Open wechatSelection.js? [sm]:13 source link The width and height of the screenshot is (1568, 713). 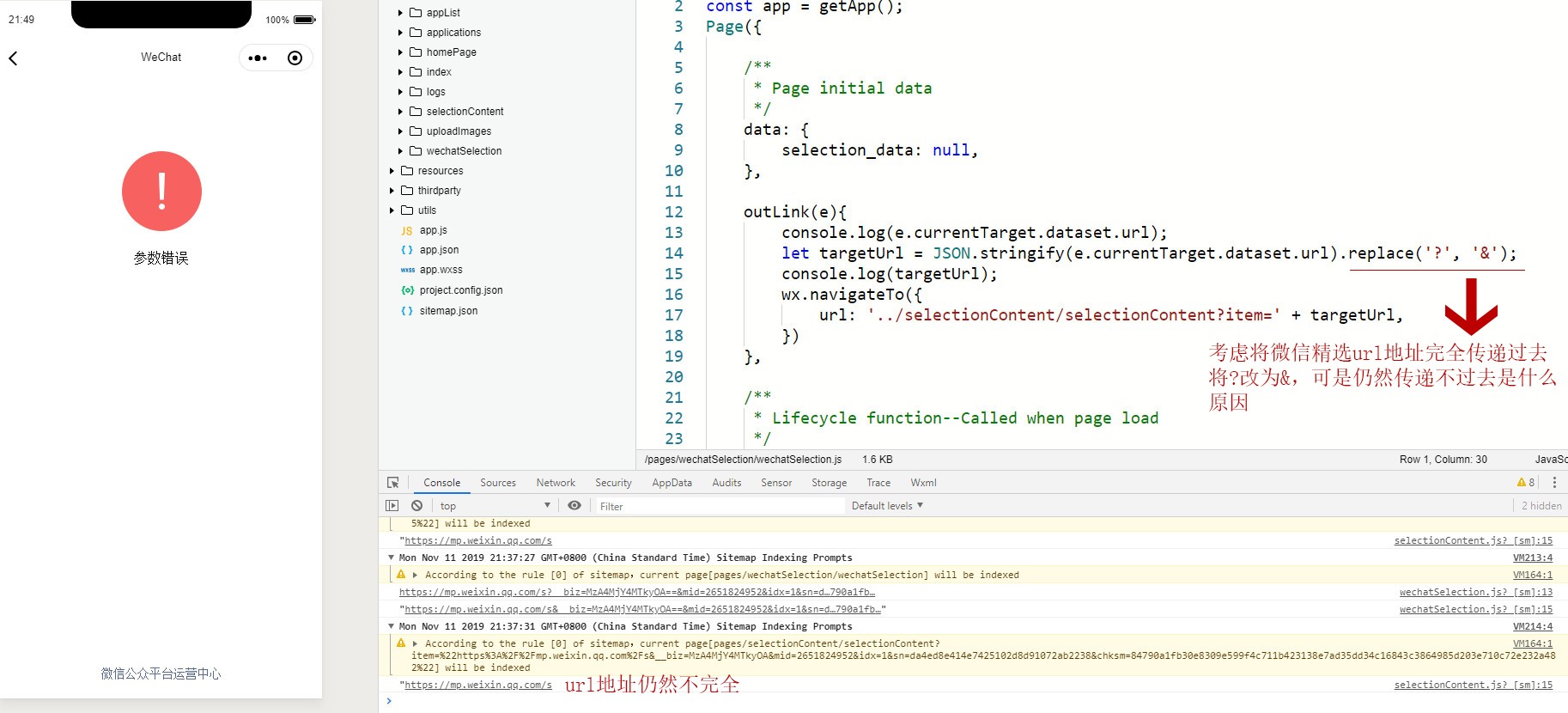pyautogui.click(x=1476, y=592)
